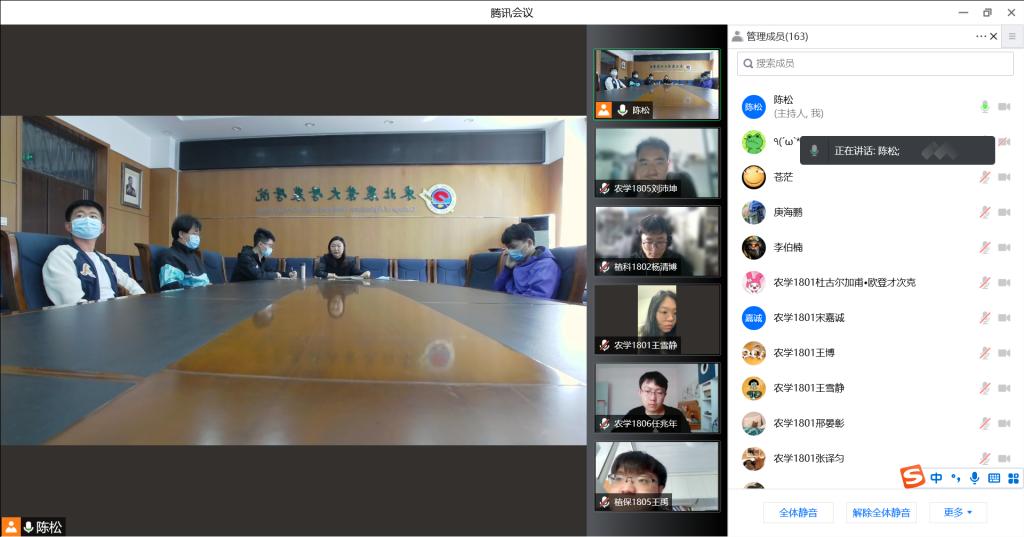Screen dimensions: 1024x537
Task: Close the 管理成员 member panel
Action: click(x=993, y=36)
